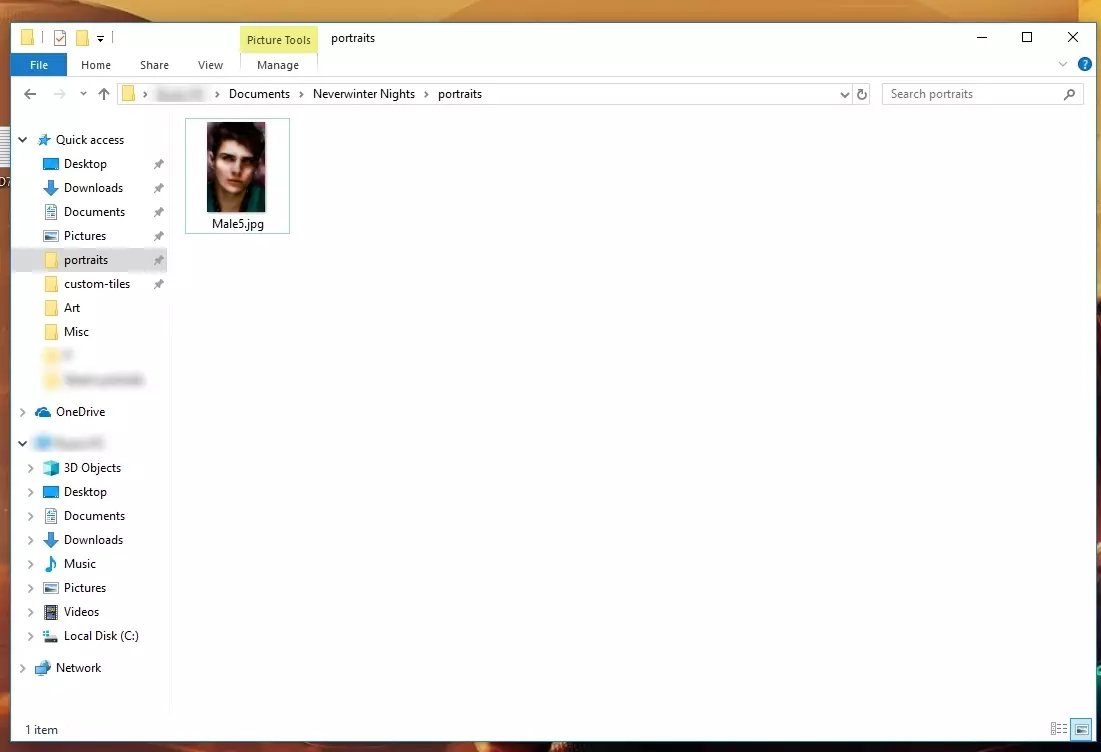The height and width of the screenshot is (752, 1101).
Task: Open the Art folder
Action: 72,308
